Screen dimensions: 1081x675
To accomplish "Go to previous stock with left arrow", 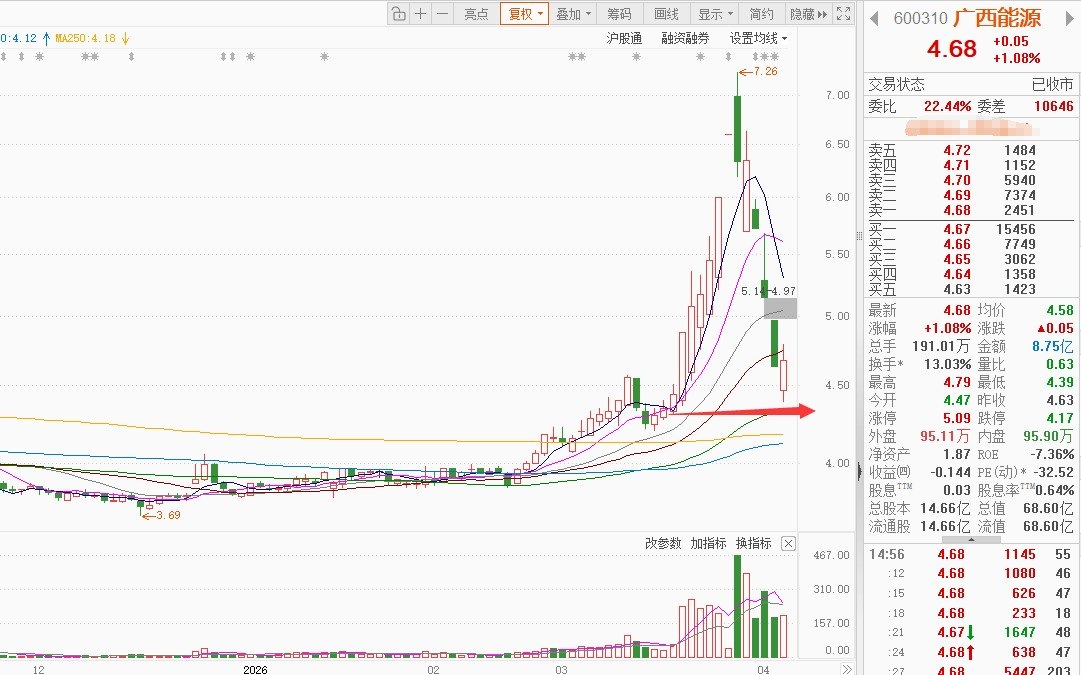I will [874, 19].
